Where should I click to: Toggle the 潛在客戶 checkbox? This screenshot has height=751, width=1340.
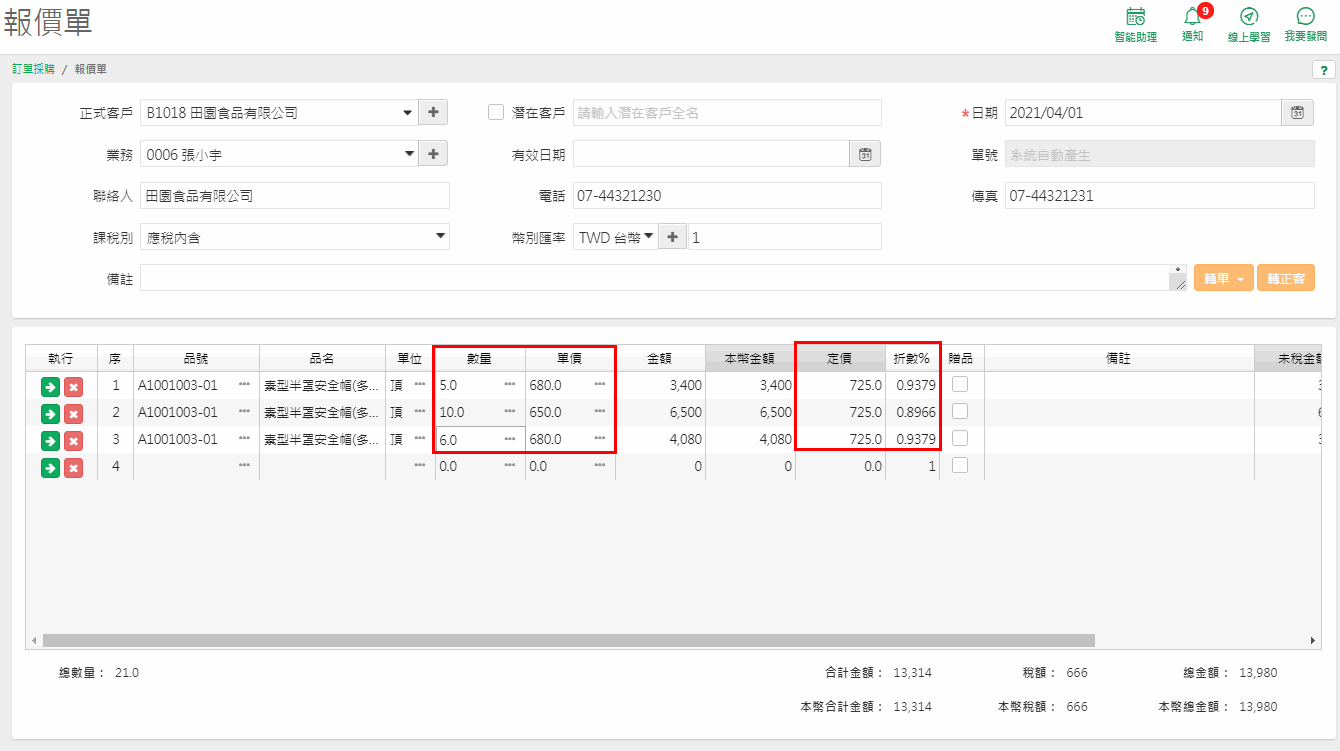496,113
